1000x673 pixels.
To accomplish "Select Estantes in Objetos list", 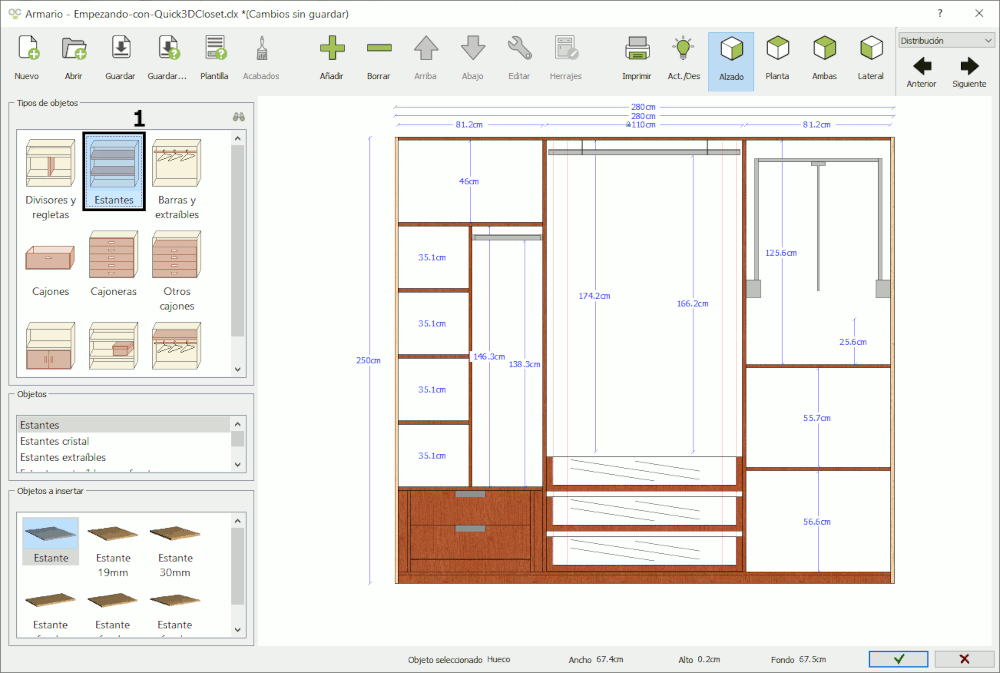I will [x=123, y=425].
